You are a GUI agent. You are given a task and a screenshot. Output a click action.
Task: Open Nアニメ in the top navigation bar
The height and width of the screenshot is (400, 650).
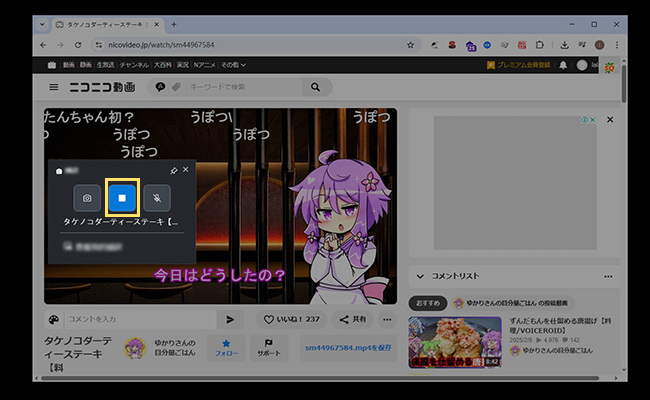click(x=204, y=65)
